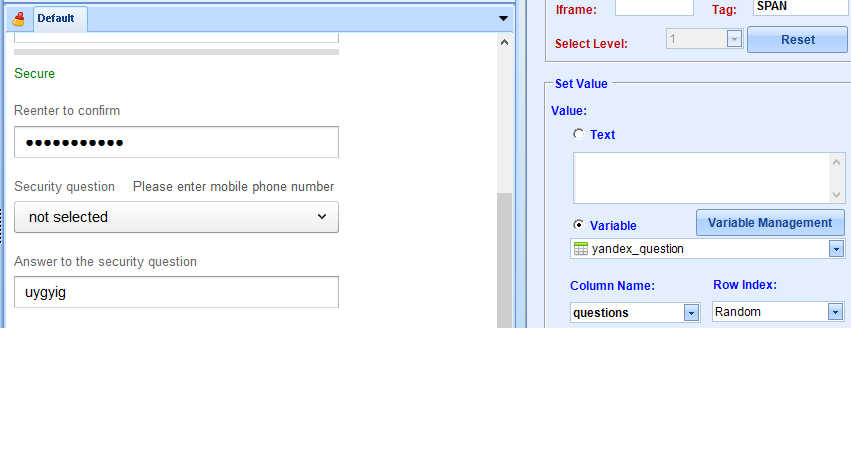Click the app icon beside the Default tab
This screenshot has height=460, width=851.
click(17, 18)
